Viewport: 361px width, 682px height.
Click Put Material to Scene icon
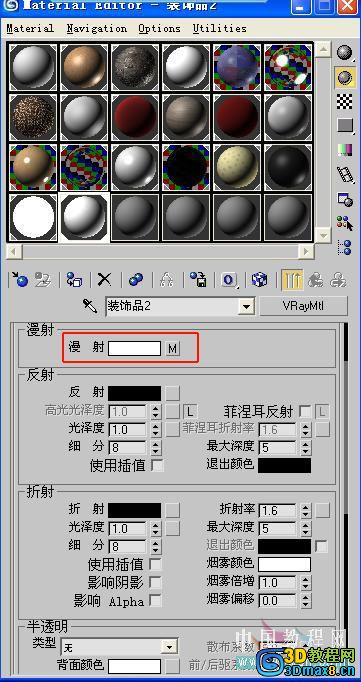point(43,279)
